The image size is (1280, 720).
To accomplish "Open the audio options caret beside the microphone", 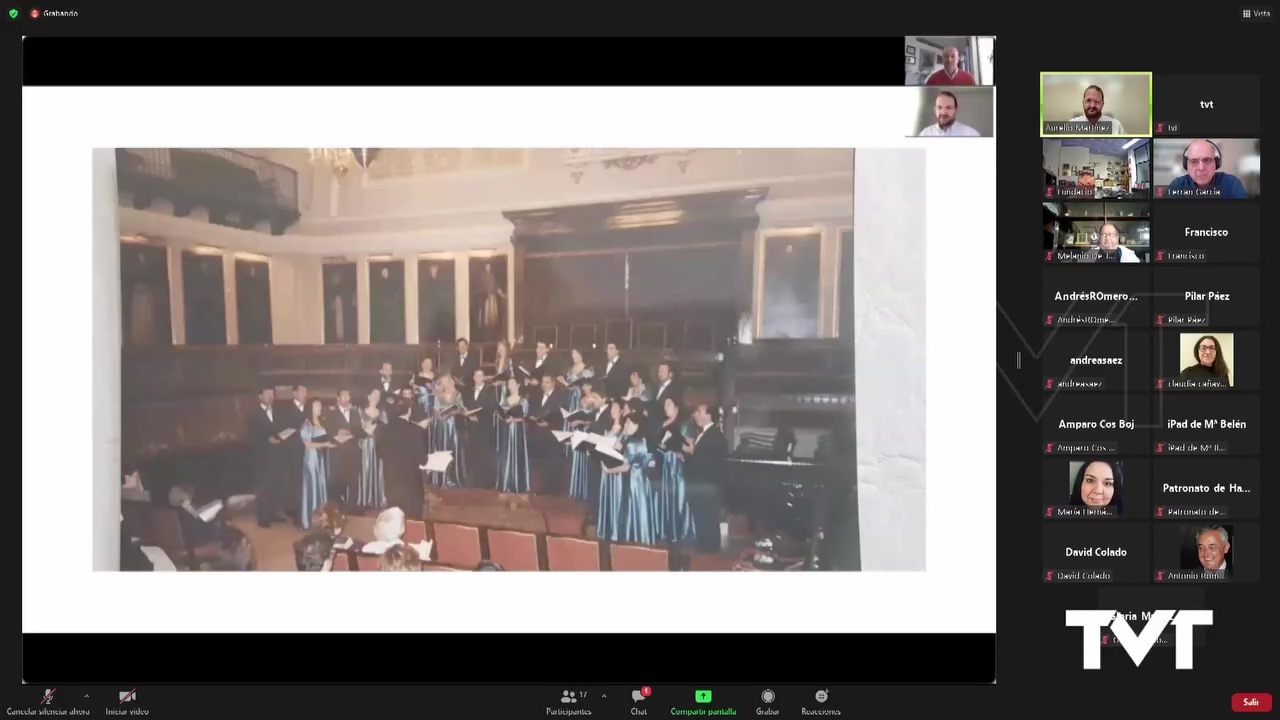I will pyautogui.click(x=86, y=696).
